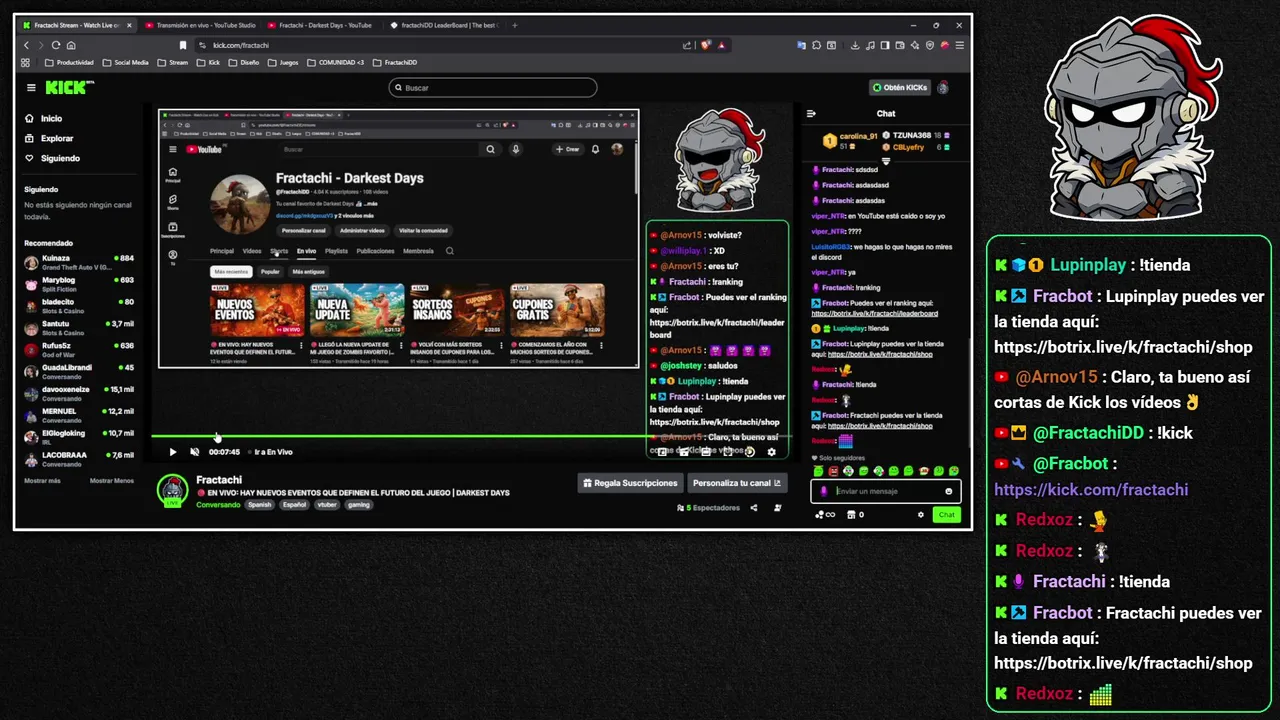The width and height of the screenshot is (1280, 720).
Task: Open the stream player settings gear
Action: click(x=771, y=452)
